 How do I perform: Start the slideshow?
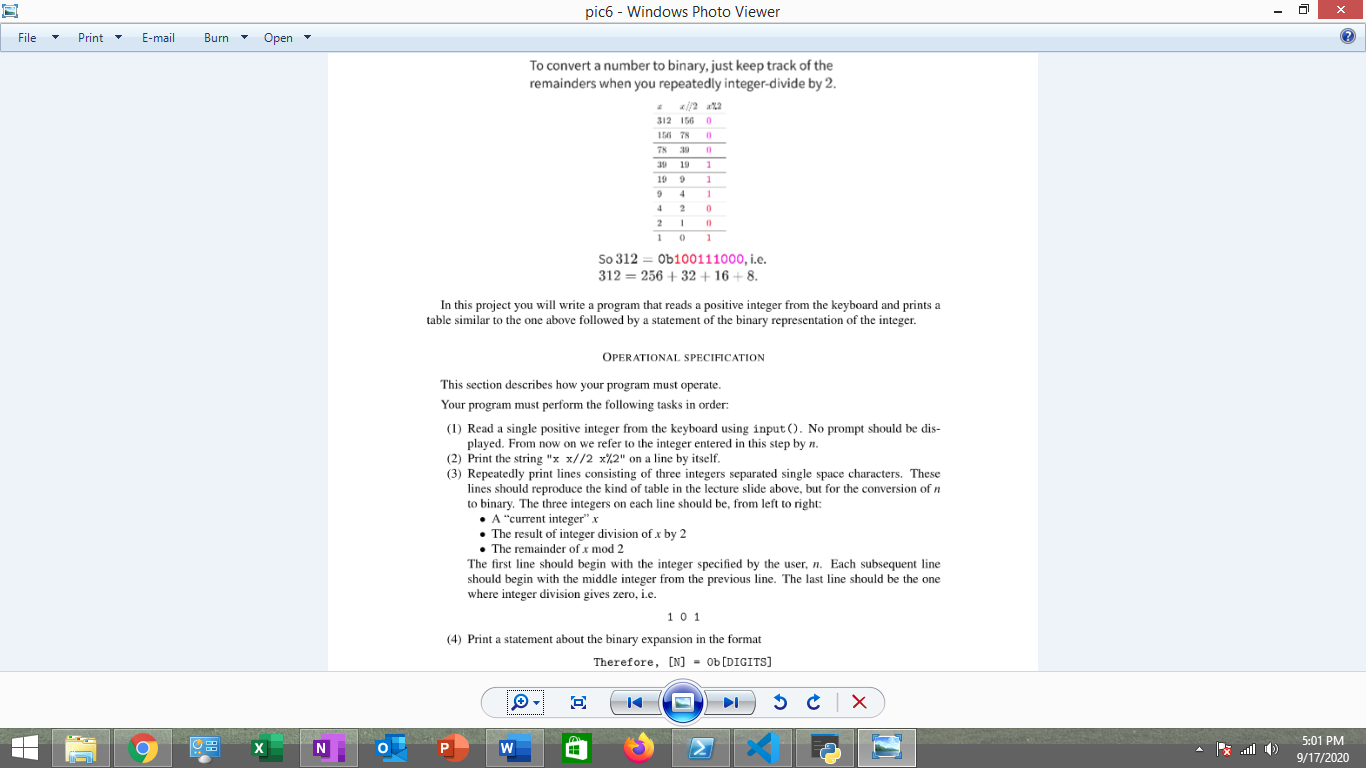click(682, 702)
